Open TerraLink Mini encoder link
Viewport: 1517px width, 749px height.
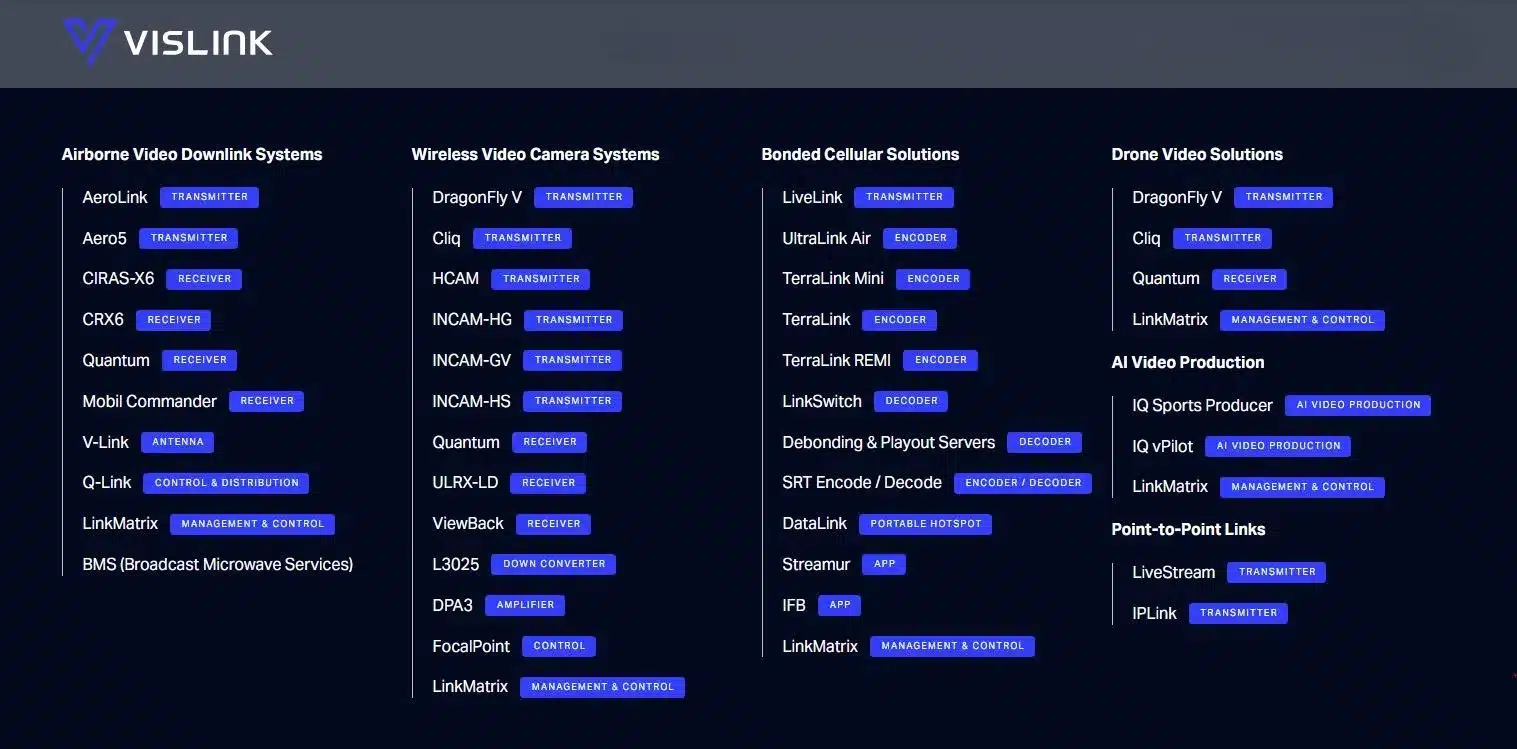(x=833, y=279)
